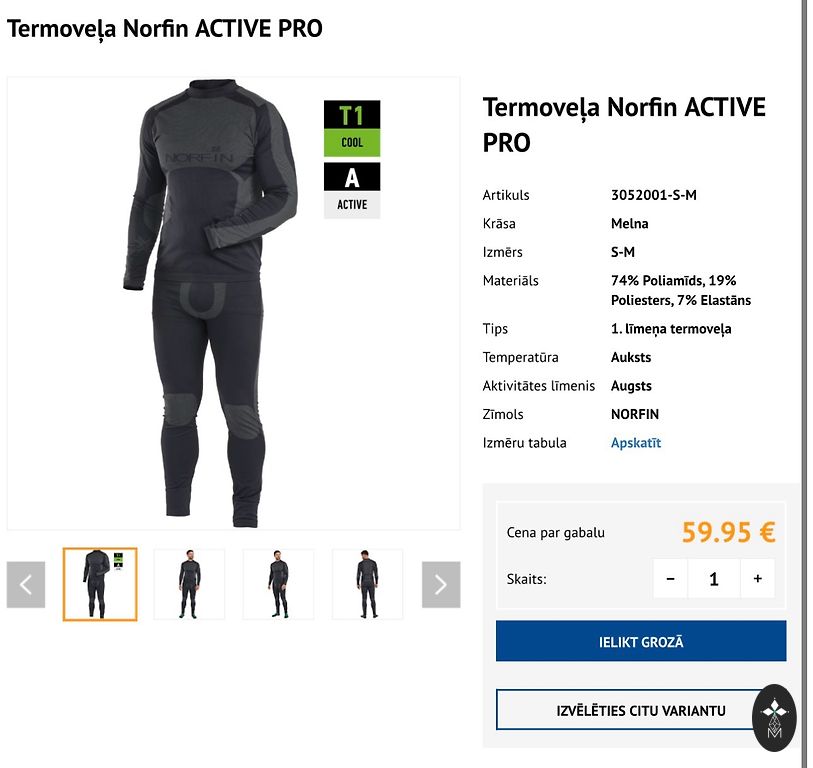
Task: Add item with IELIKT GROZĀ button
Action: coord(641,641)
